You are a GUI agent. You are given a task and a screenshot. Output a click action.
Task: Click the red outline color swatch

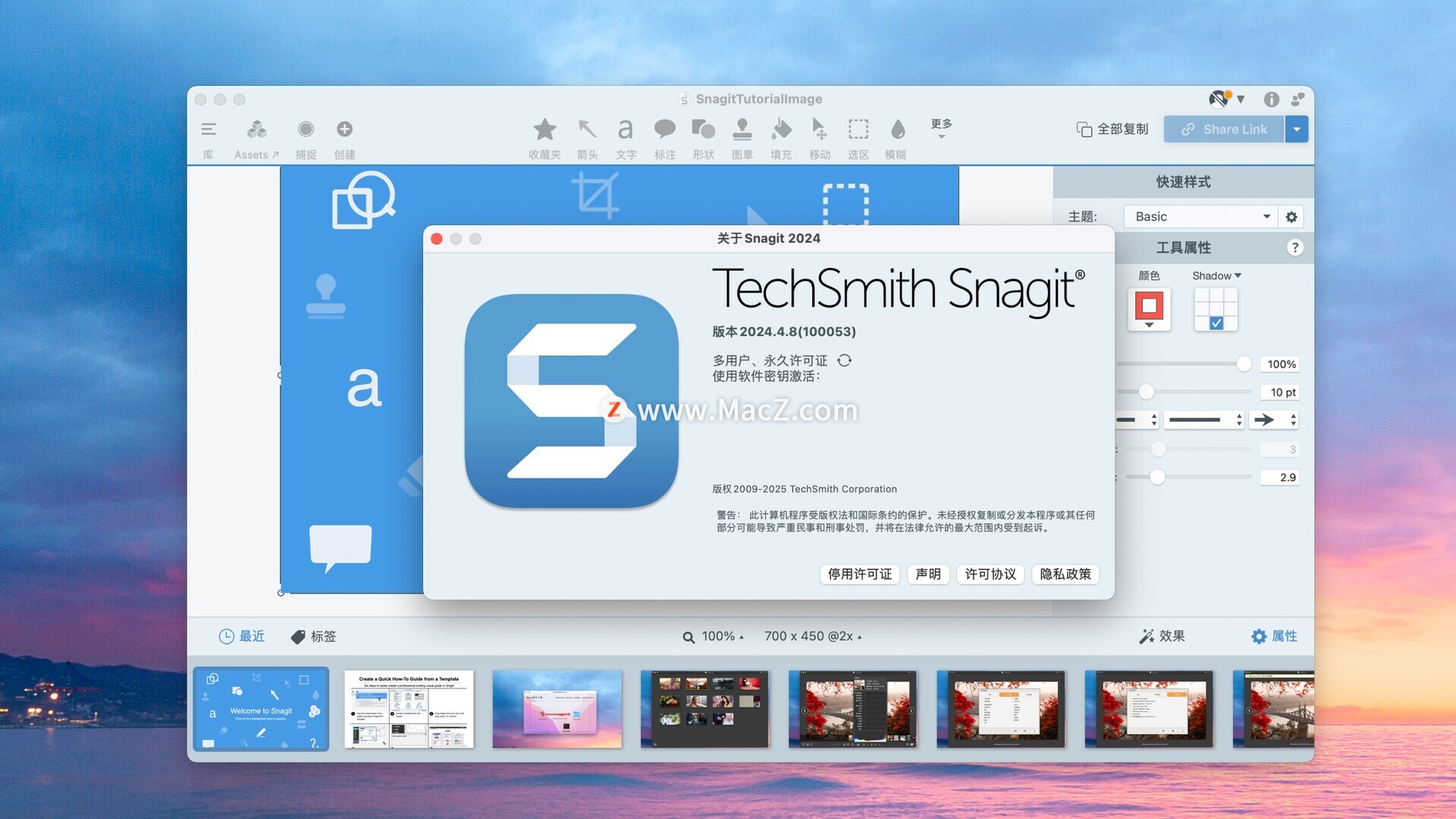pyautogui.click(x=1148, y=306)
